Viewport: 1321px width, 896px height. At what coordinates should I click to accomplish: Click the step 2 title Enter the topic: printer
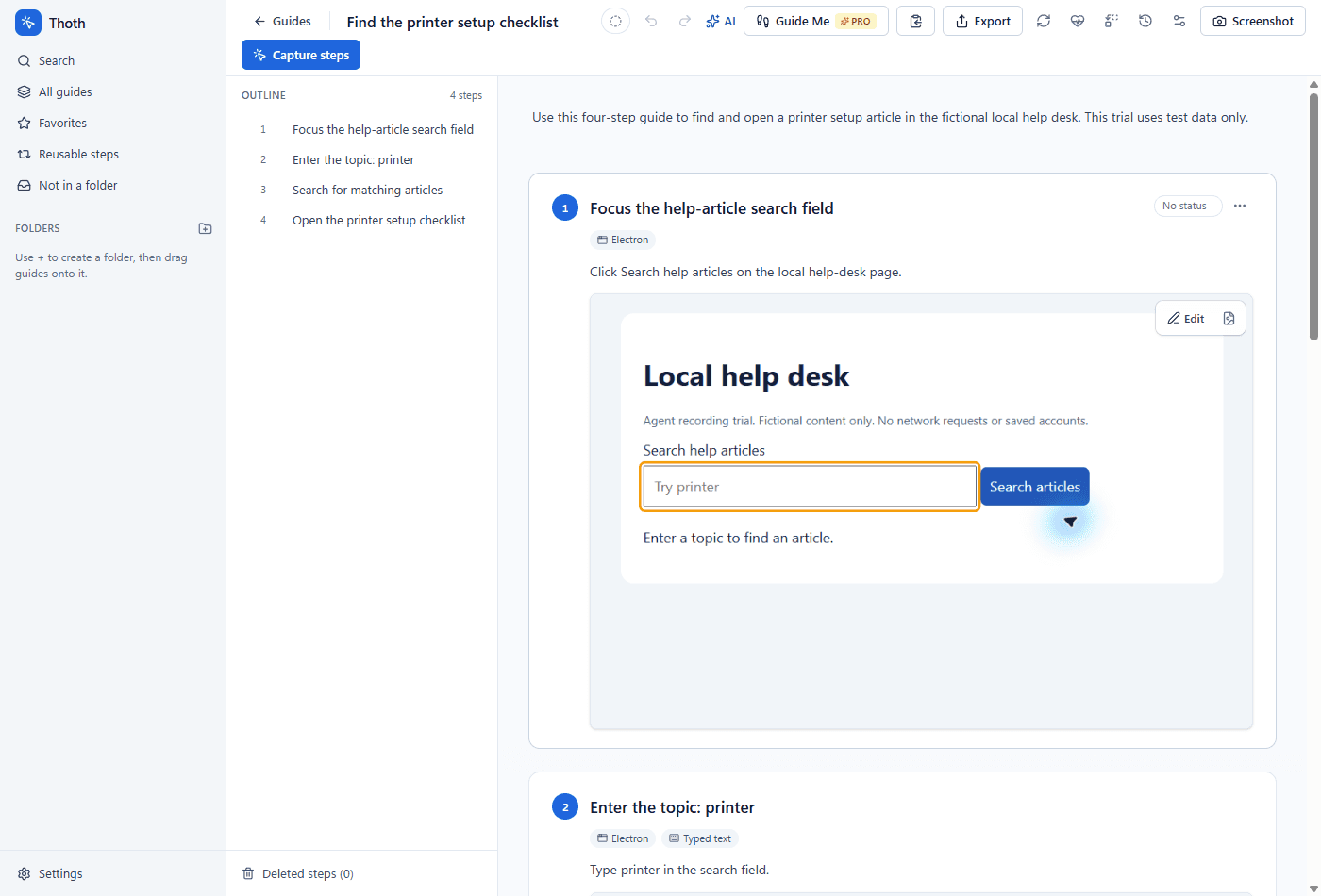pyautogui.click(x=672, y=807)
